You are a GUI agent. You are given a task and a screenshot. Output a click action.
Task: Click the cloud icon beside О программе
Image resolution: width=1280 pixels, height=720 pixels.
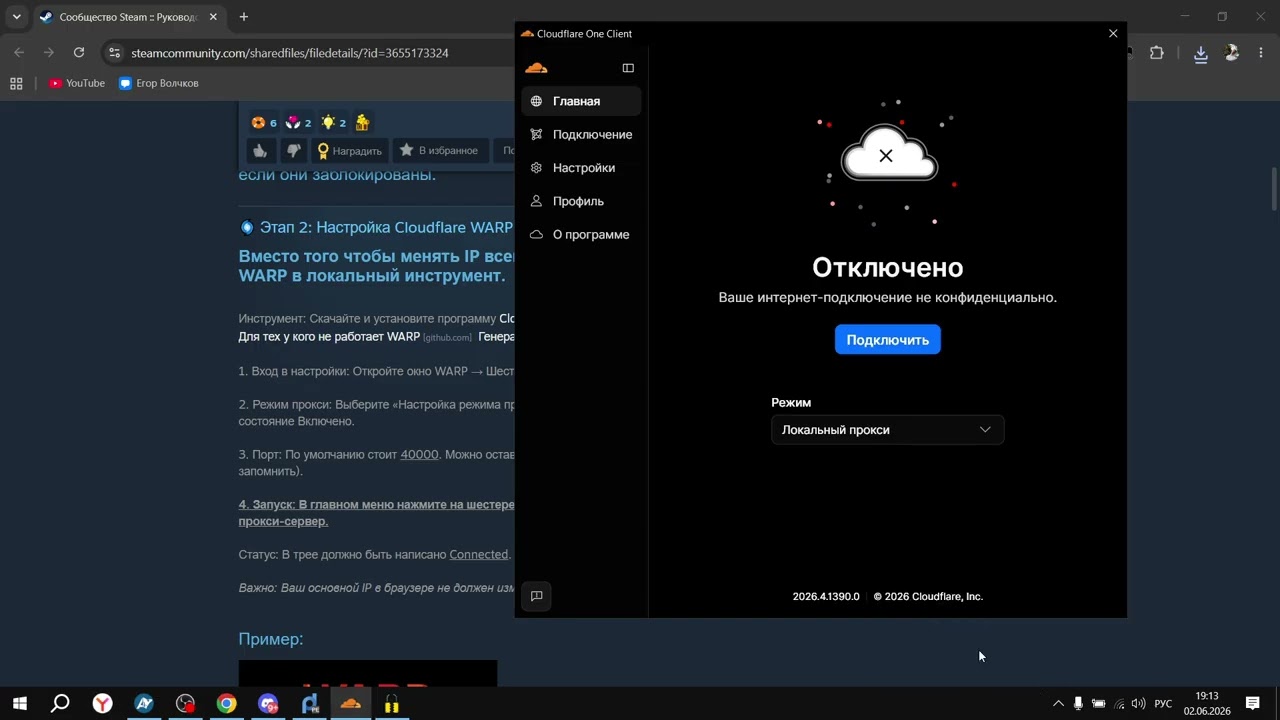pos(536,234)
